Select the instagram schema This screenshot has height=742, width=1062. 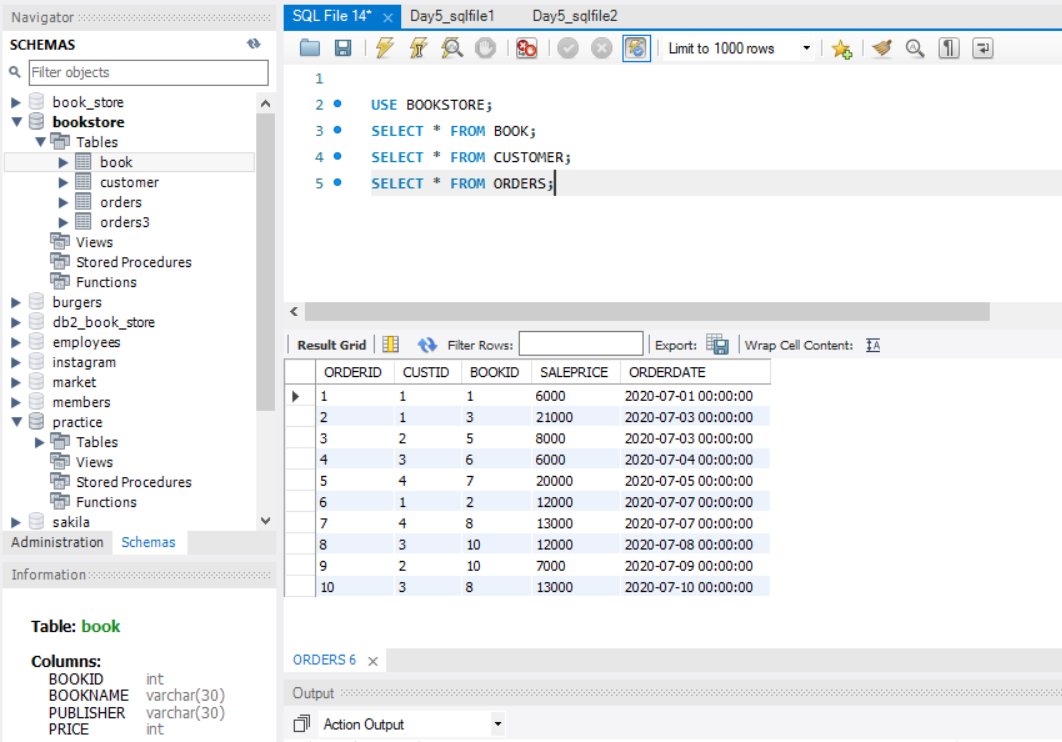[84, 362]
